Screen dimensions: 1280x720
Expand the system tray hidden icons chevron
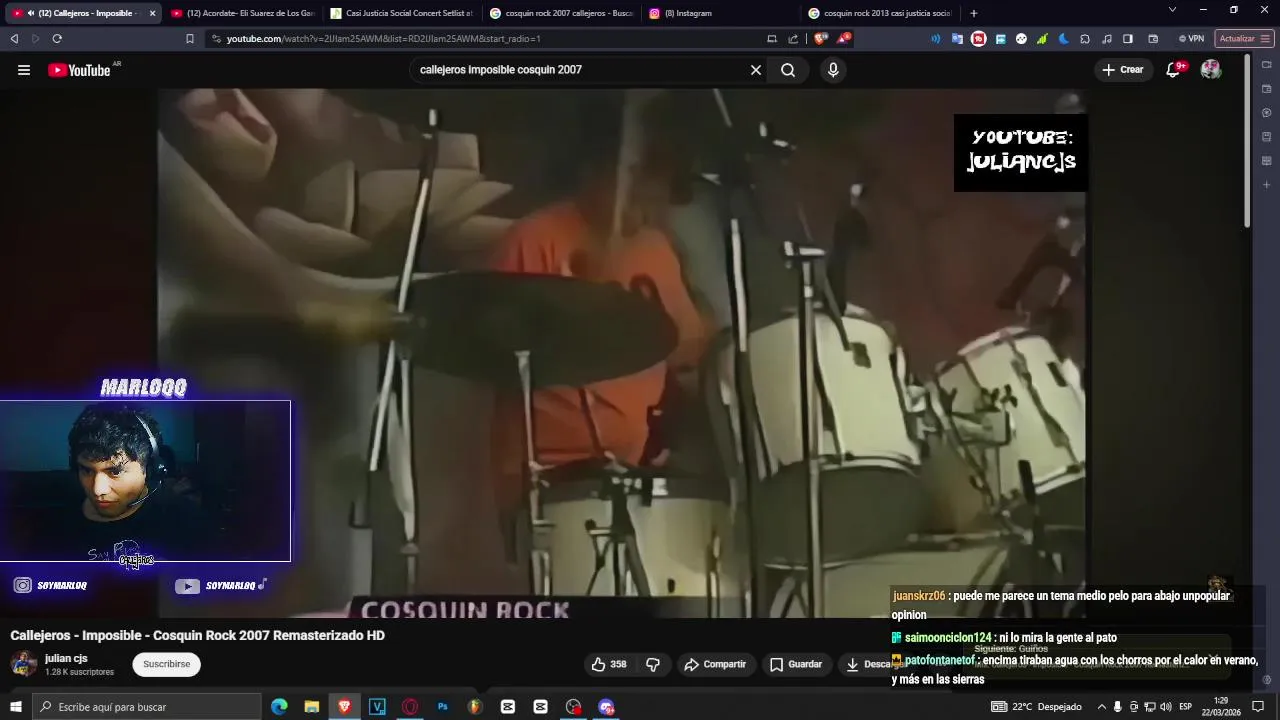tap(1102, 707)
